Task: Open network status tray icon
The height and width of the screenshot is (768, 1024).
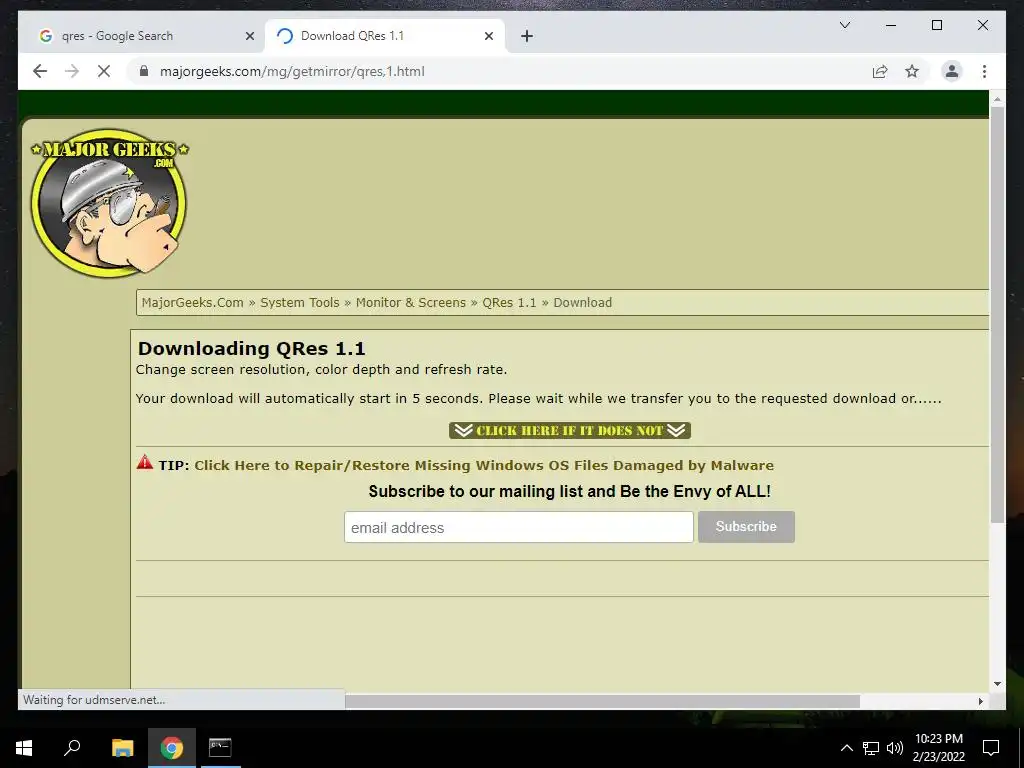Action: pos(871,748)
